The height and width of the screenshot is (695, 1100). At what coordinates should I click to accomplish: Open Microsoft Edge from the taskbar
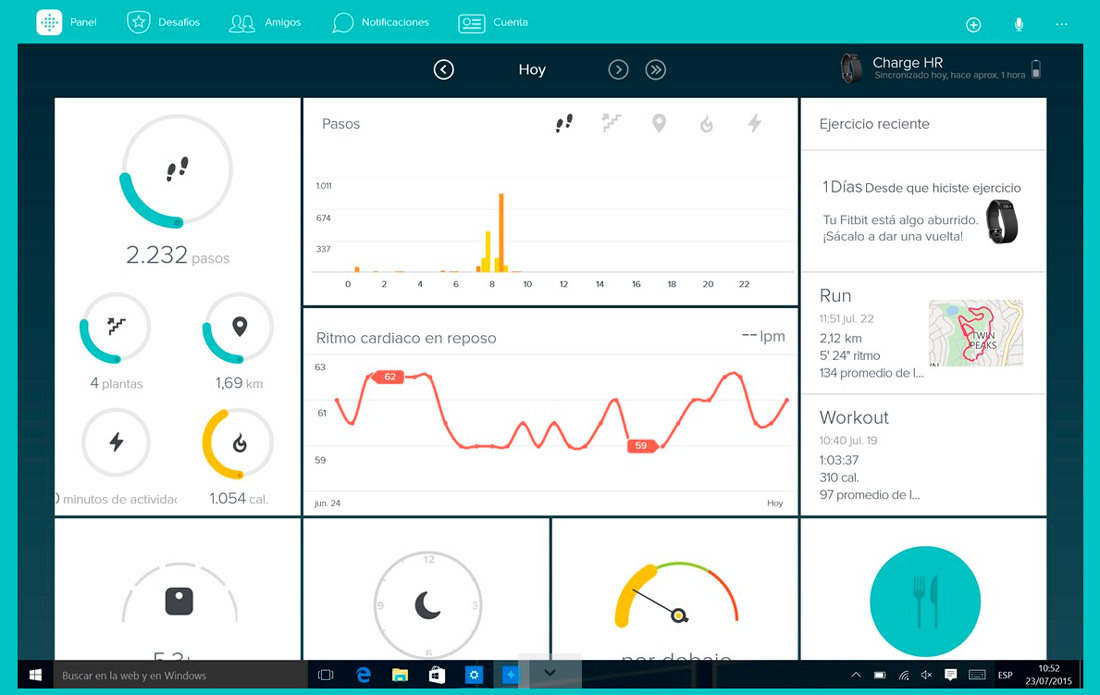coord(362,675)
